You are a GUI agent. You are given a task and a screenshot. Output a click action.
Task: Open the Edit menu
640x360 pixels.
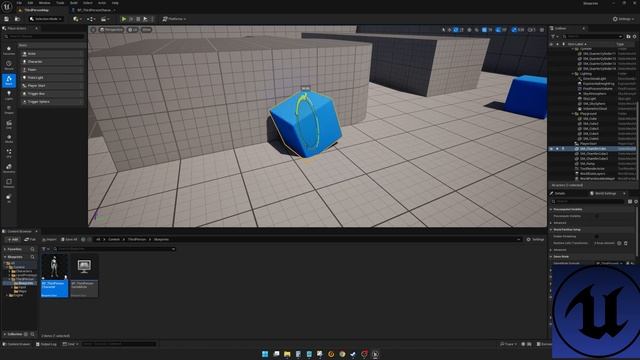[x=30, y=3]
